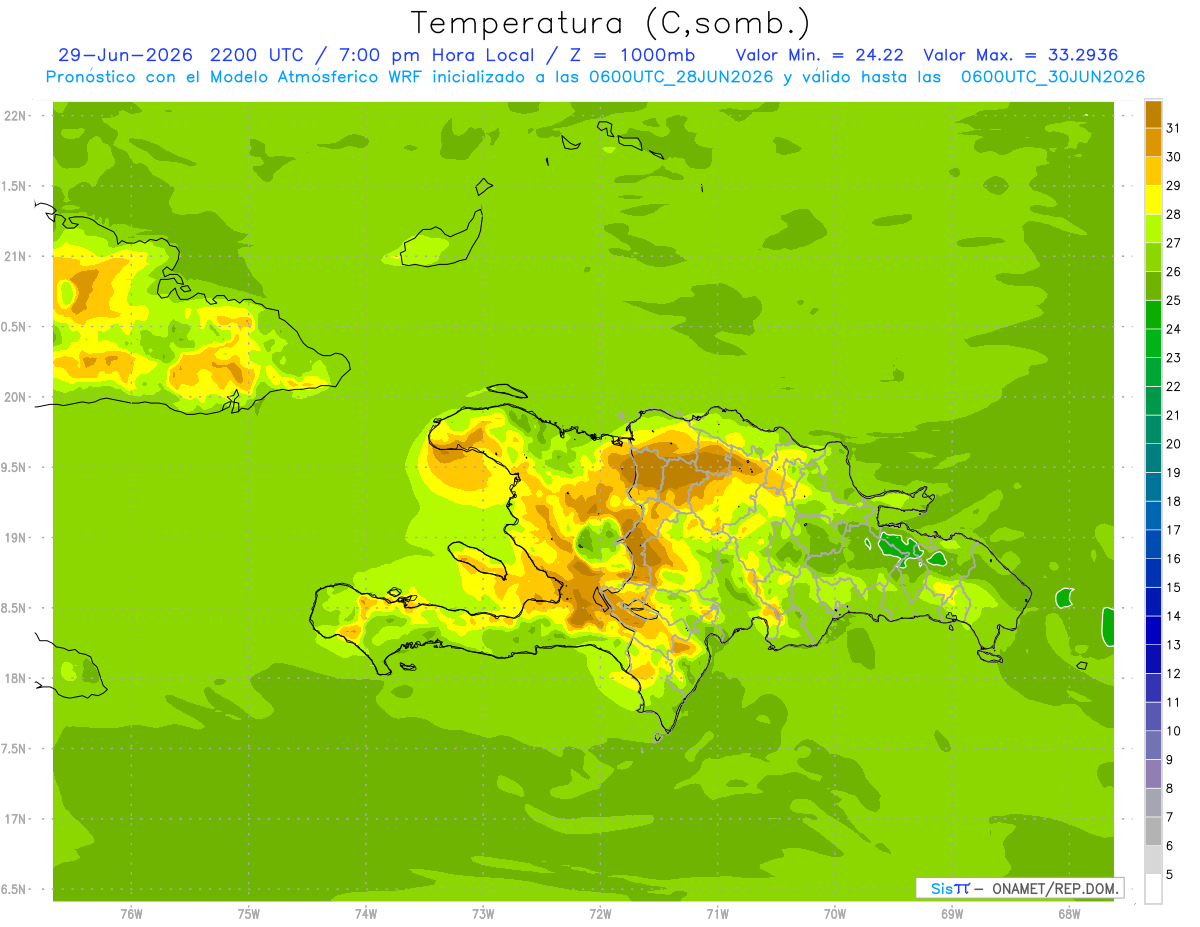
Task: Click the "Temperatura (C,somb.)" chart title
Action: coord(611,23)
